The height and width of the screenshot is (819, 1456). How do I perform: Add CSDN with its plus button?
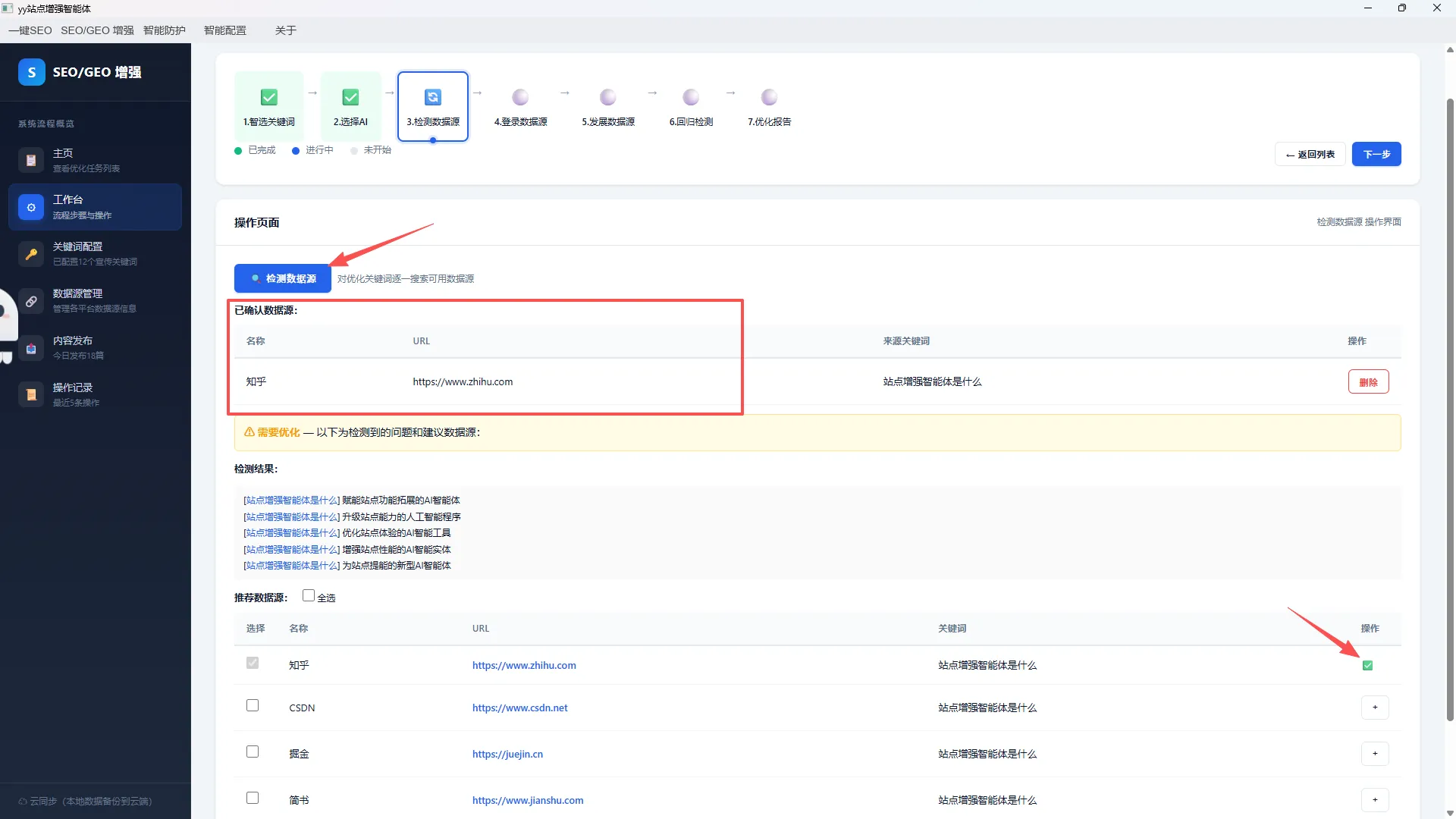tap(1375, 708)
